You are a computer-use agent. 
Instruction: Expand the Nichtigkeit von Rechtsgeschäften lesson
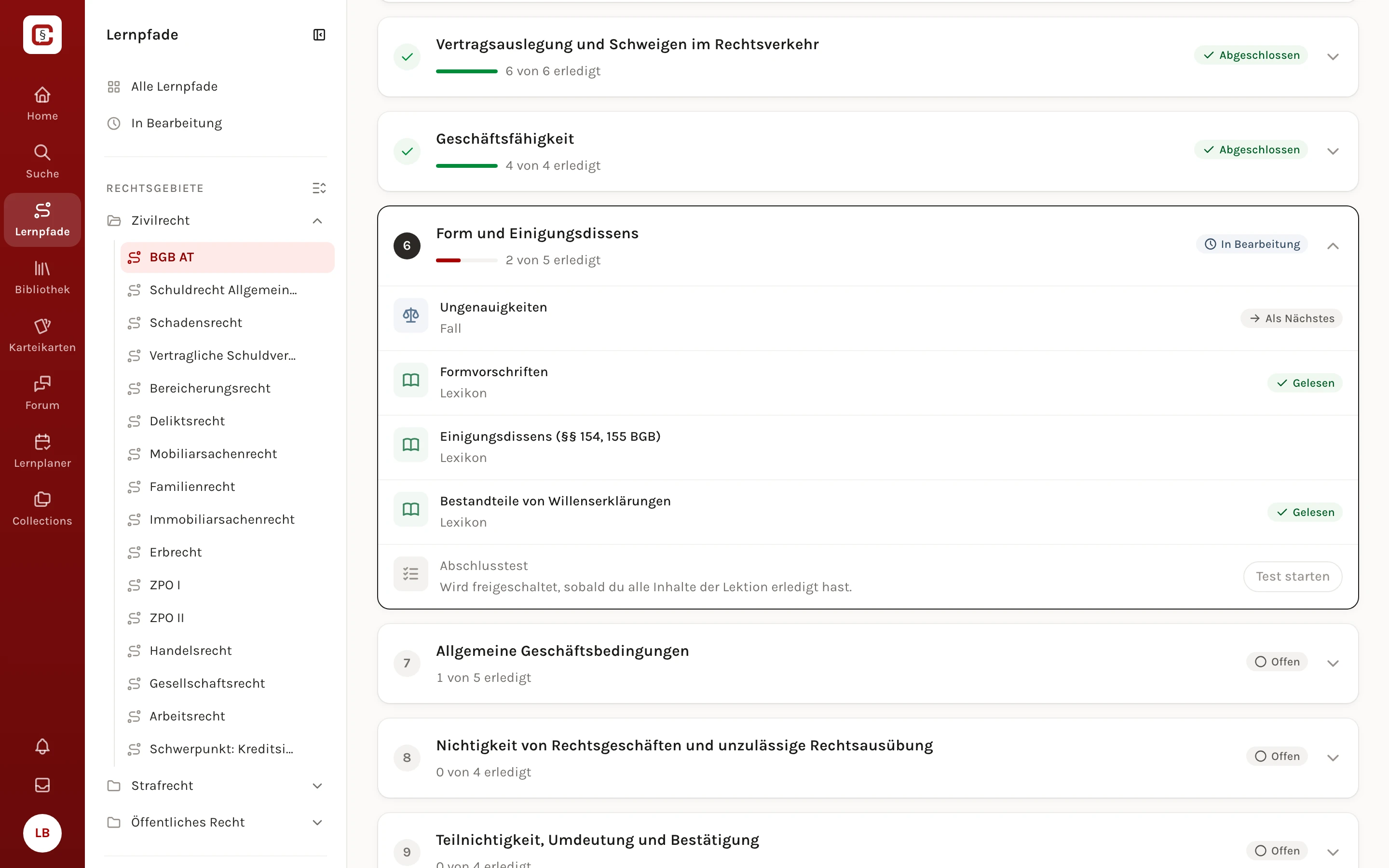pyautogui.click(x=1333, y=758)
